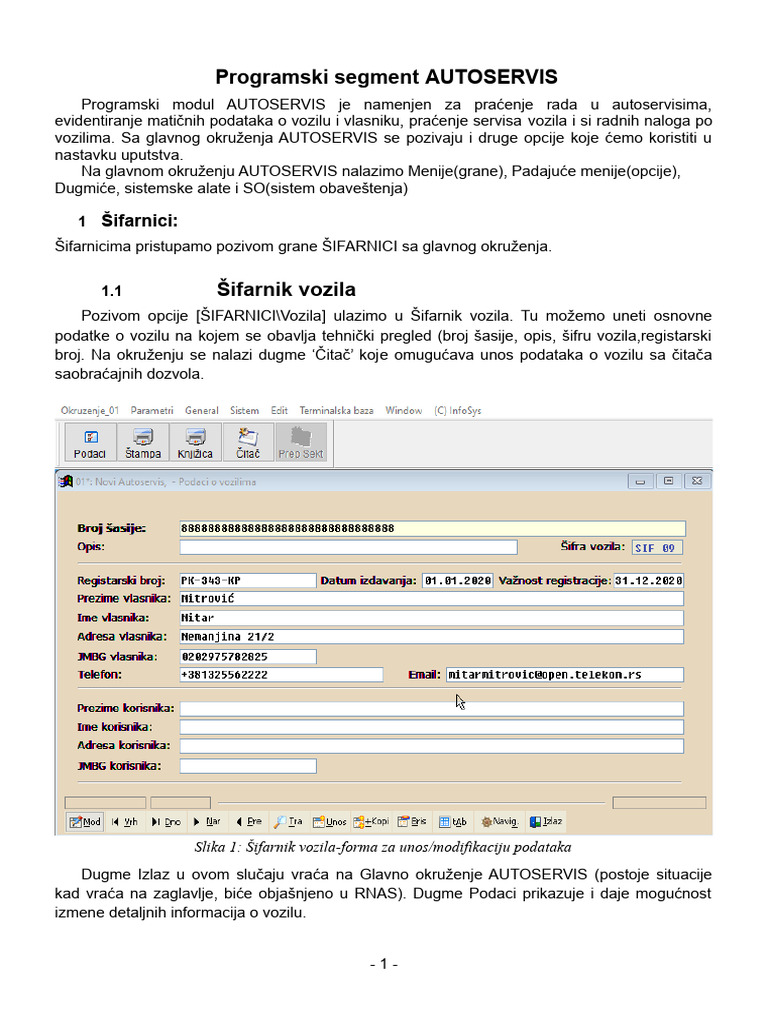Click the Šifra vozila field SIF 09

657,548
